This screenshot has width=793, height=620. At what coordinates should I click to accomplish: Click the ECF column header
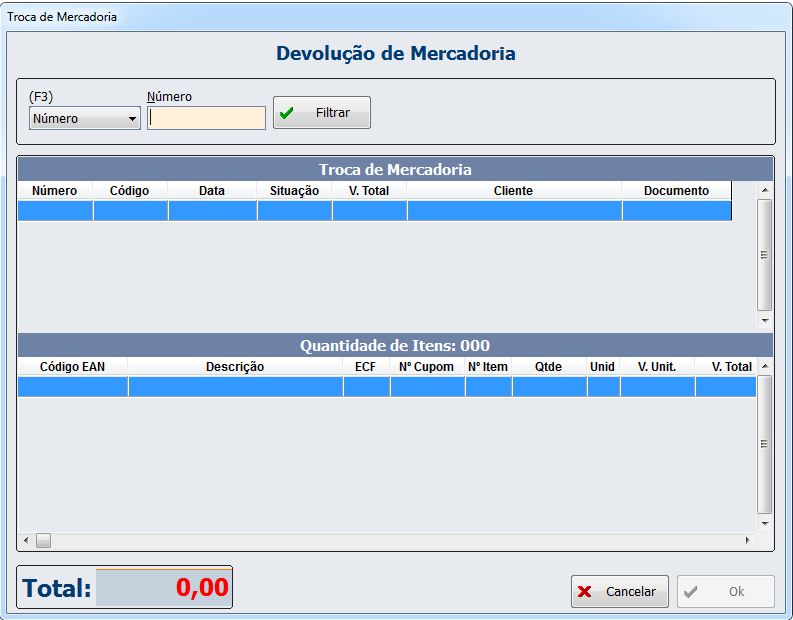click(366, 367)
